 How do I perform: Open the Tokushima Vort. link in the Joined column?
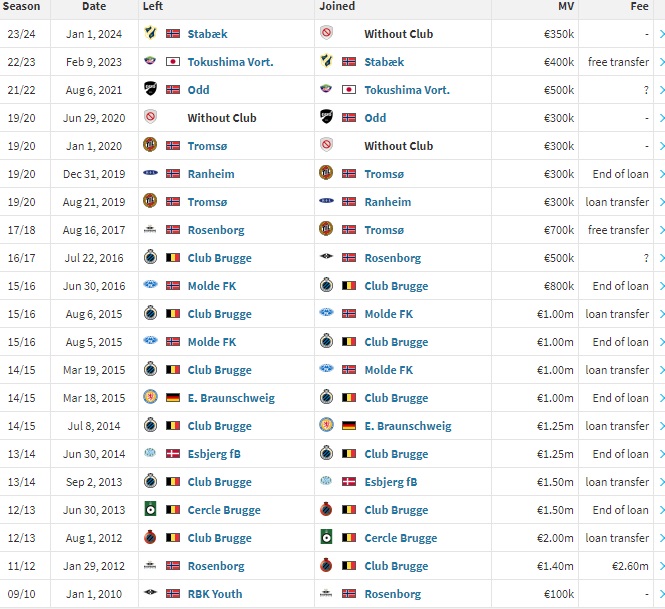(x=407, y=90)
